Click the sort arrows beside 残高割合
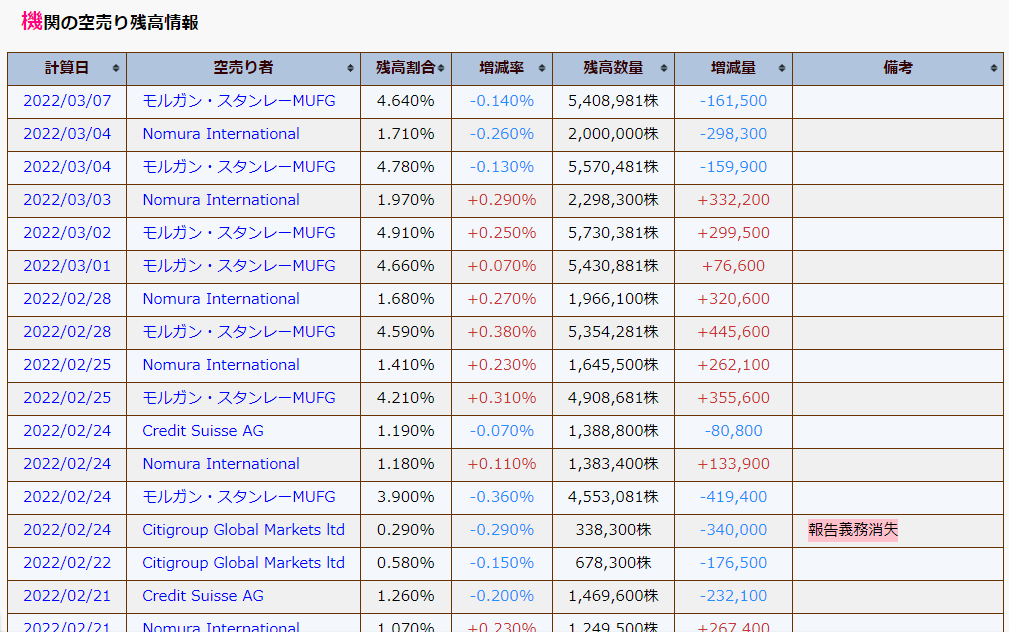This screenshot has height=632, width=1009. point(441,69)
